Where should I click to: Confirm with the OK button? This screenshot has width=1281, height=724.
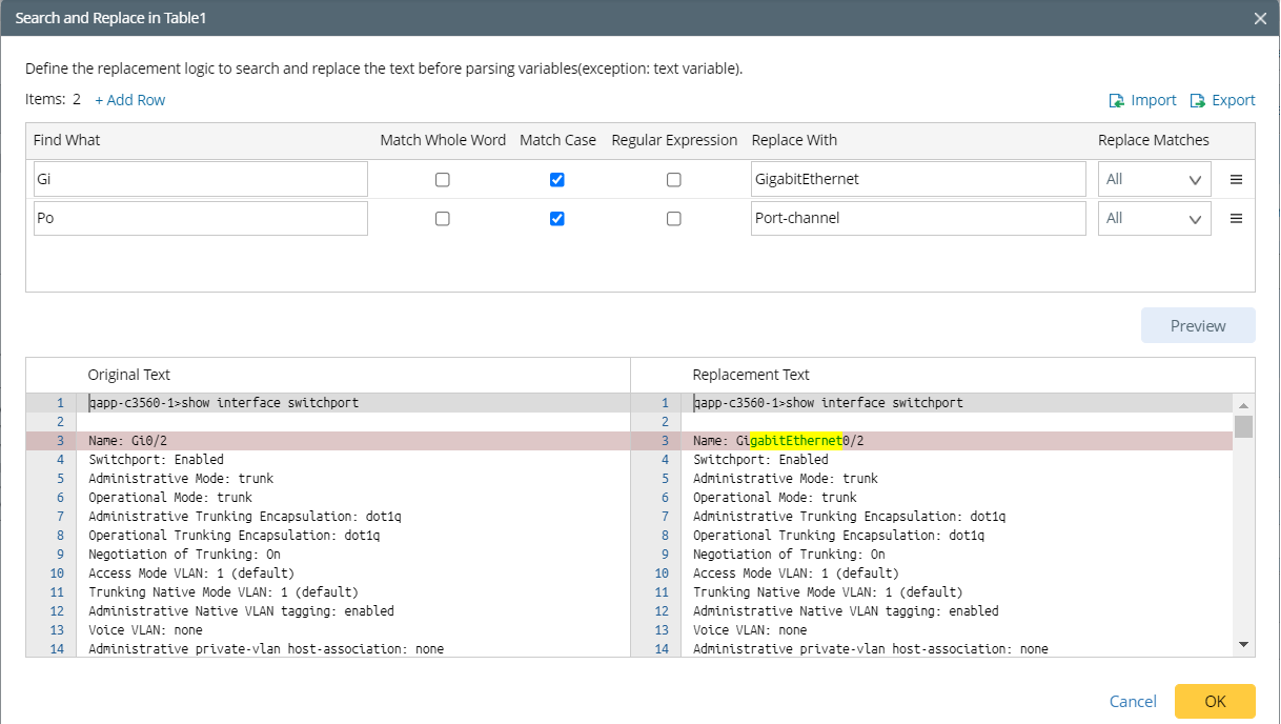coord(1214,701)
